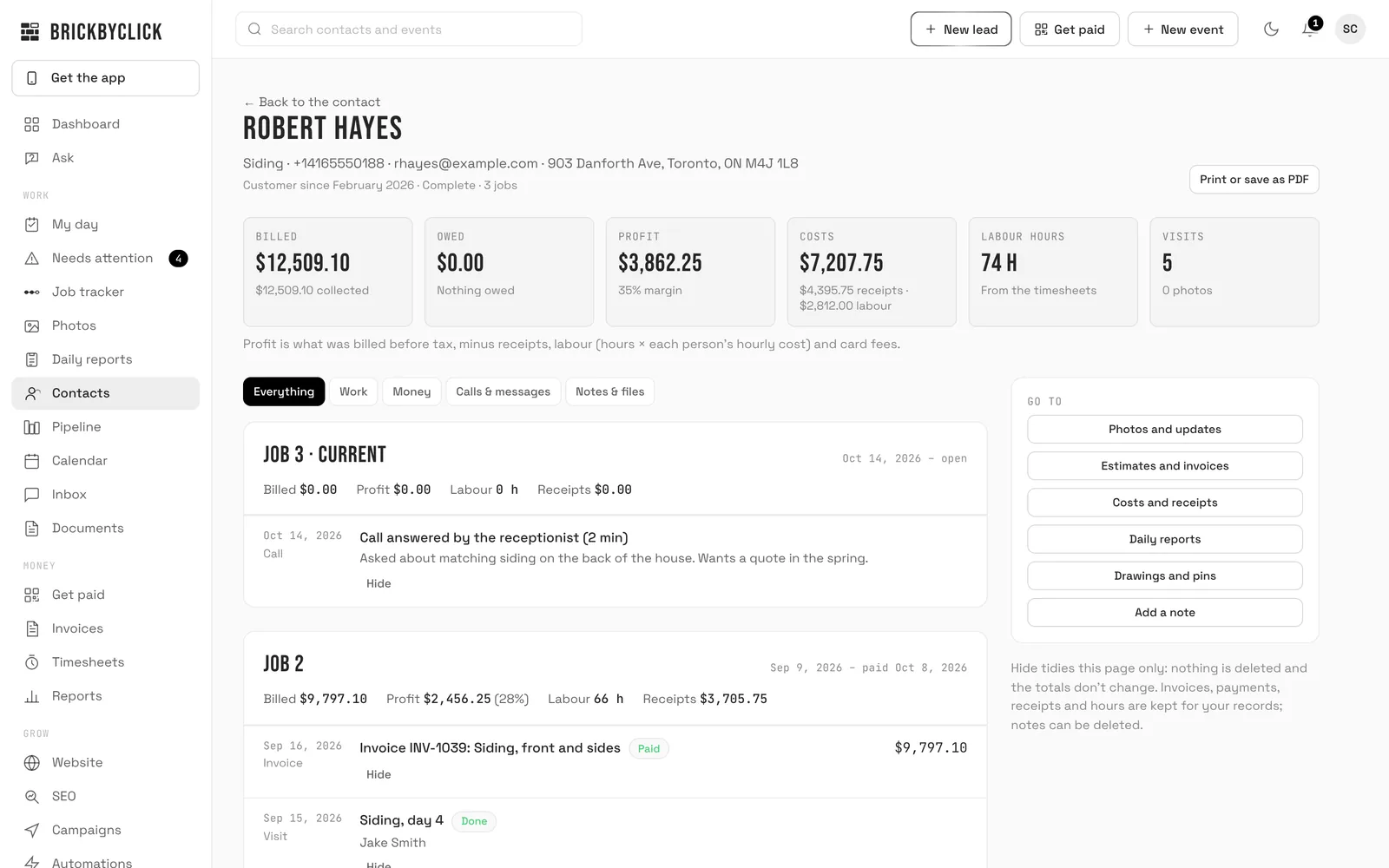Image resolution: width=1389 pixels, height=868 pixels.
Task: Go to Drawings and pins
Action: pyautogui.click(x=1165, y=576)
